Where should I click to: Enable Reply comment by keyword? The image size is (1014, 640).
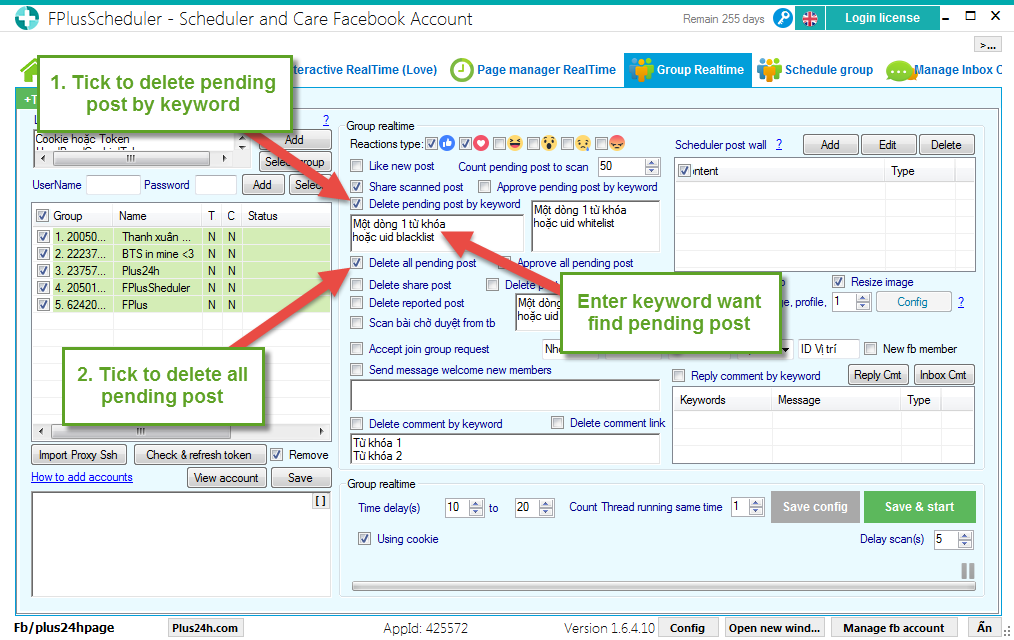pos(678,376)
